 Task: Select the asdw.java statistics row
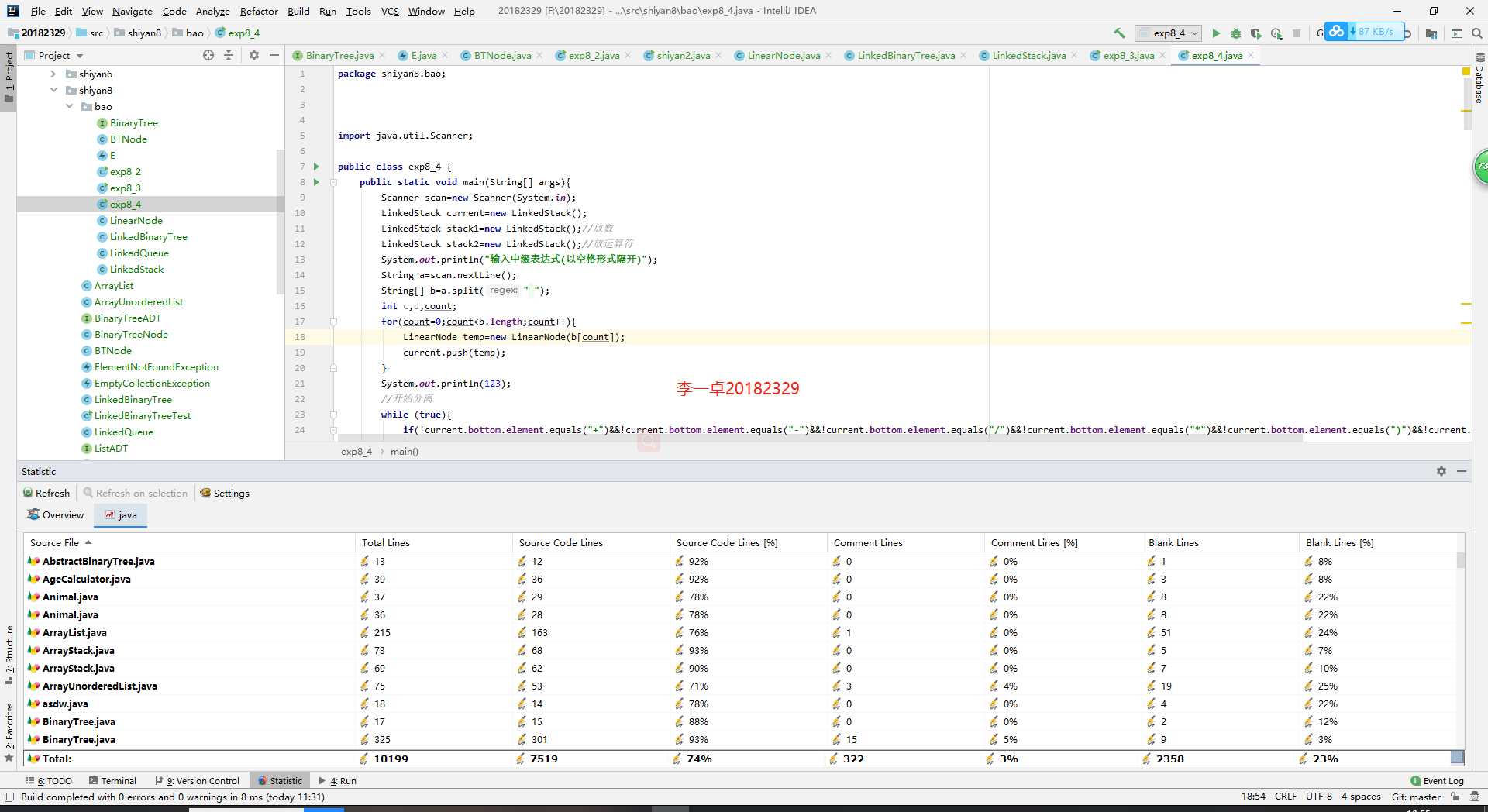coord(740,704)
